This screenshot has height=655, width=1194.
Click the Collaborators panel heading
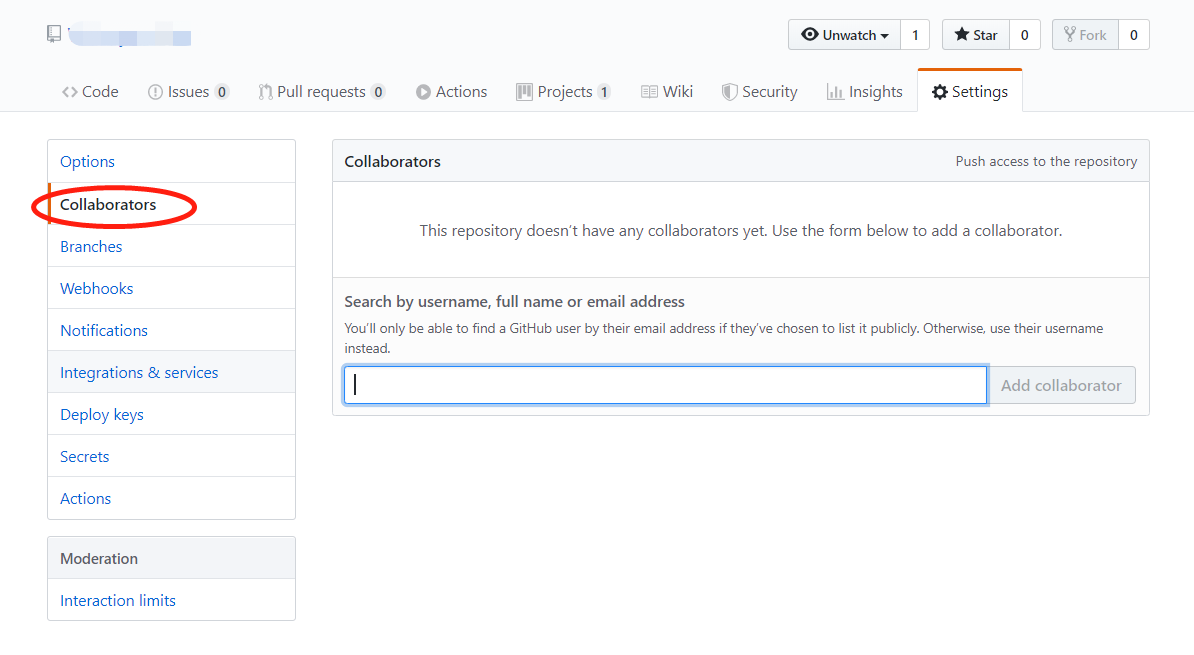392,161
